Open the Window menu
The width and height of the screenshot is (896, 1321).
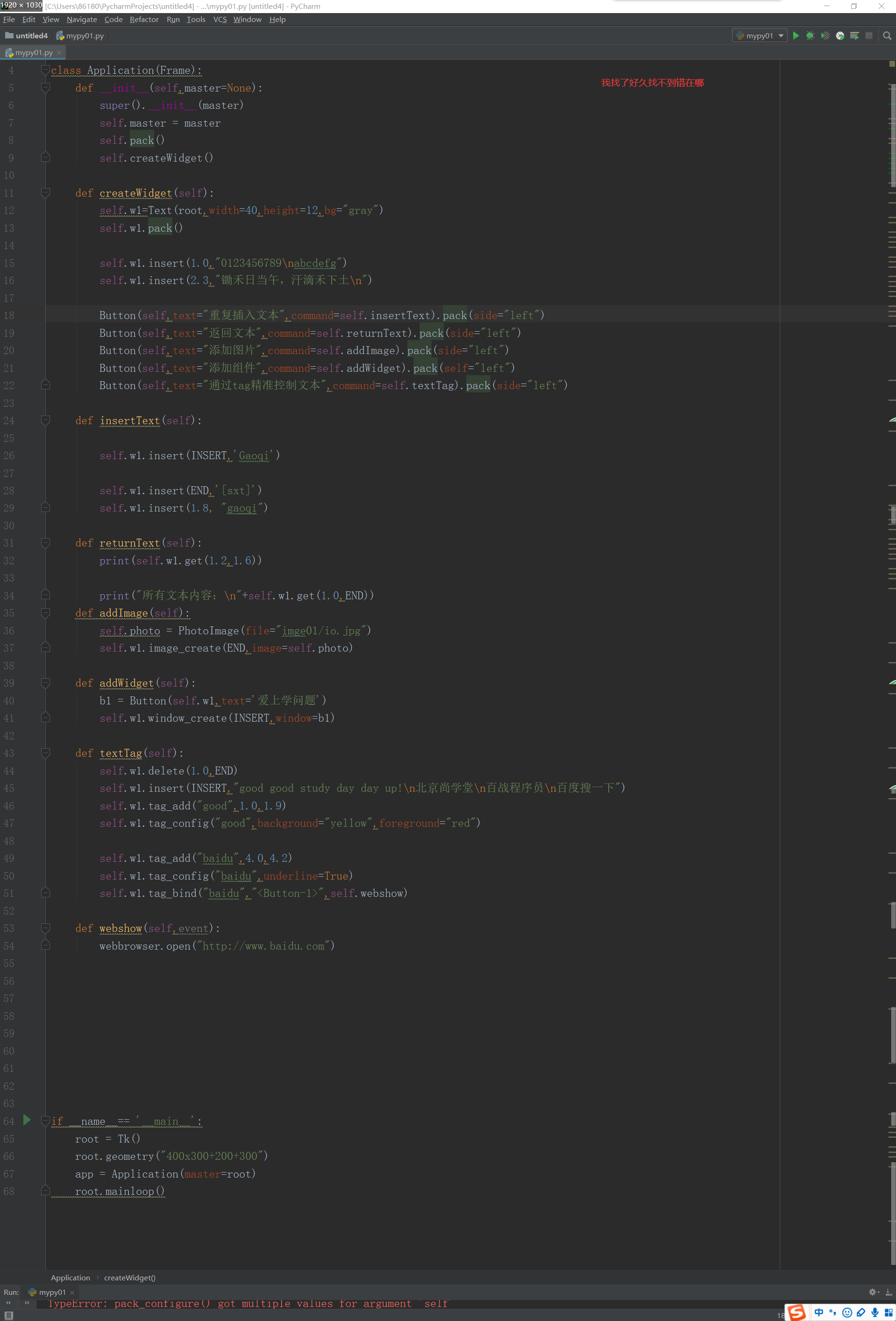click(247, 19)
